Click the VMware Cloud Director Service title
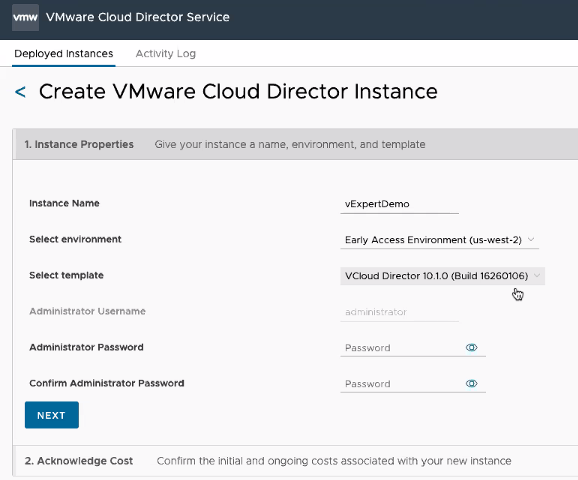 (x=137, y=17)
